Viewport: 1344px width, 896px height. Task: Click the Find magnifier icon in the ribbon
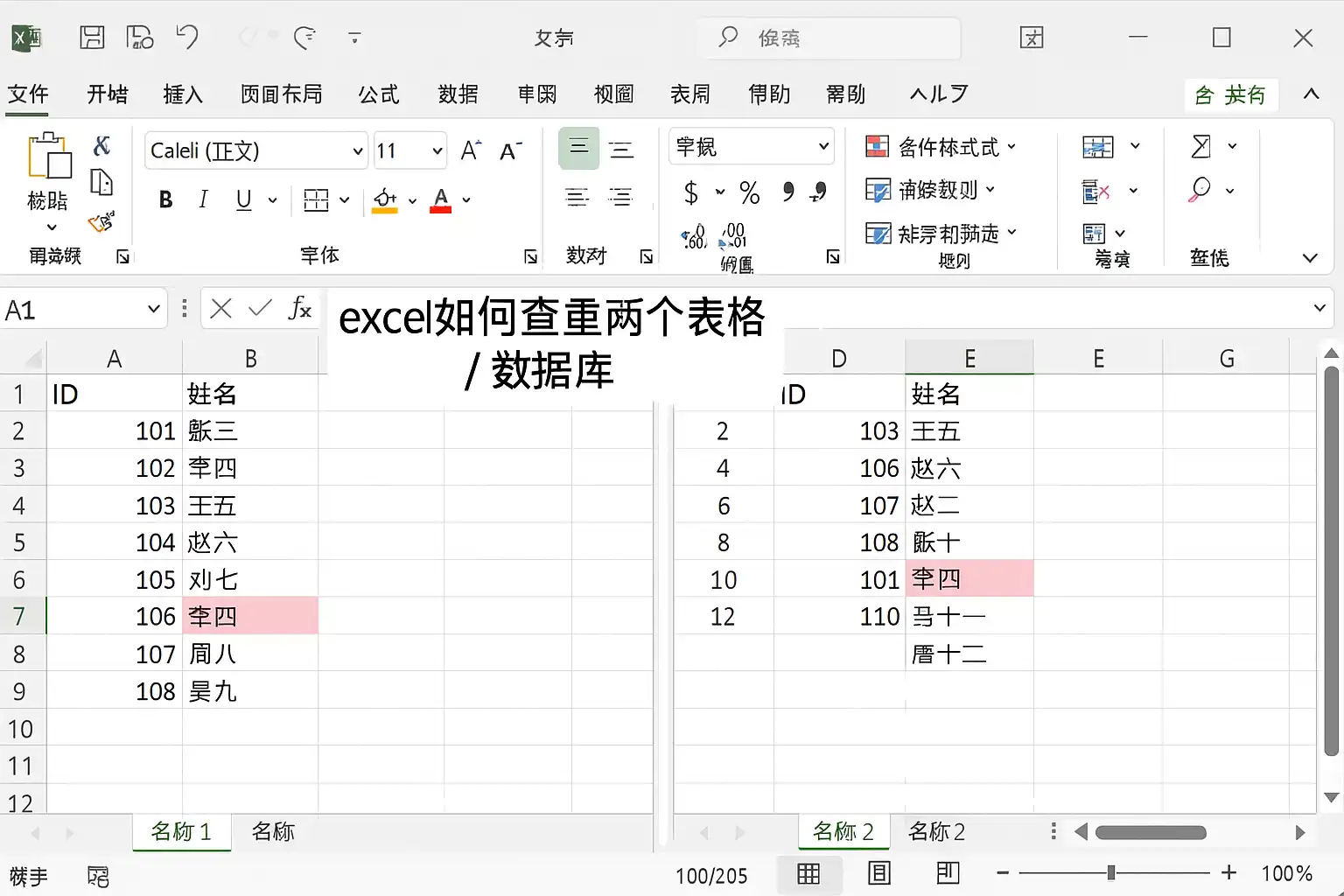tap(1200, 190)
